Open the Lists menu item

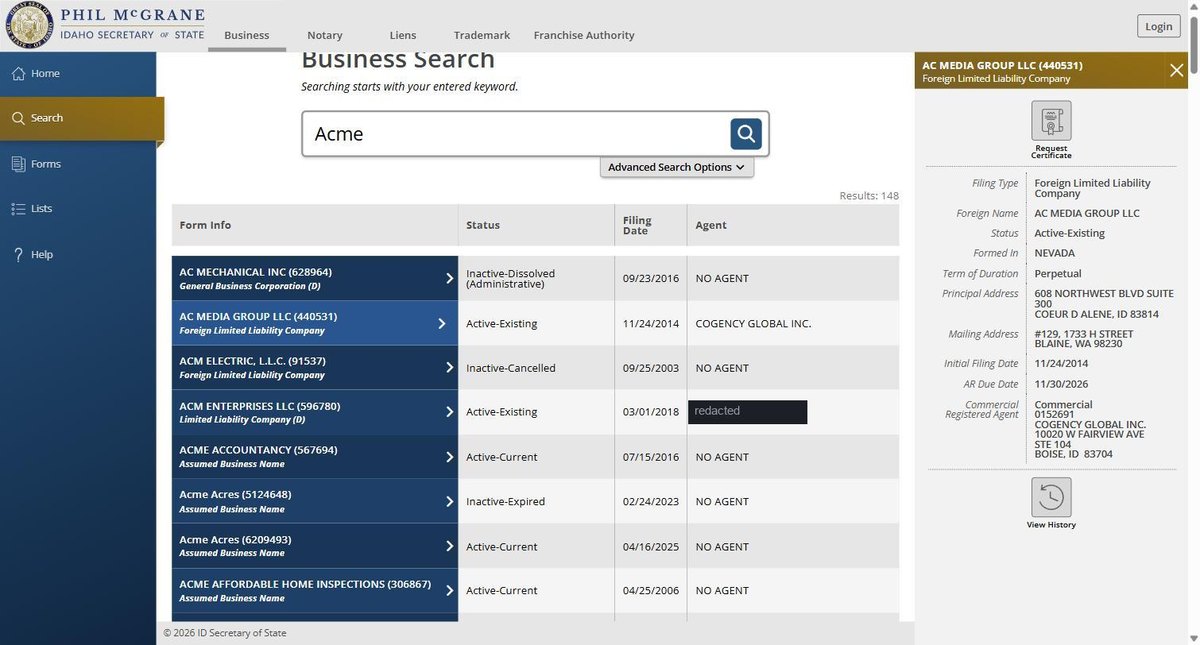(78, 209)
